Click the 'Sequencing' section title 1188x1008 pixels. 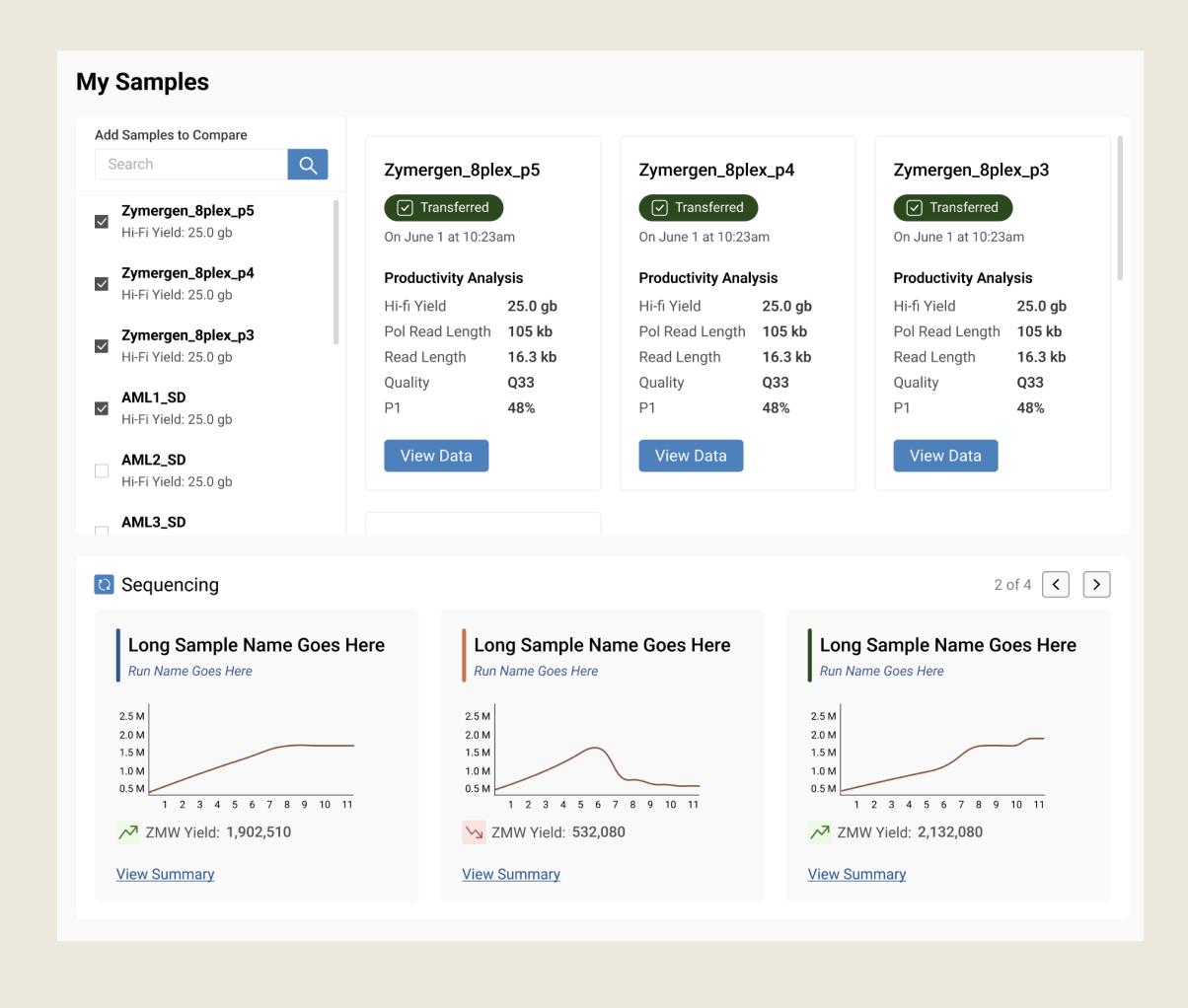(x=170, y=585)
